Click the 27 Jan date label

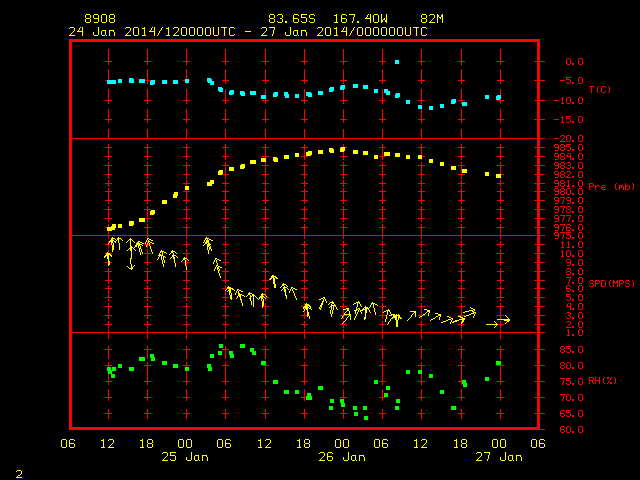click(x=499, y=457)
